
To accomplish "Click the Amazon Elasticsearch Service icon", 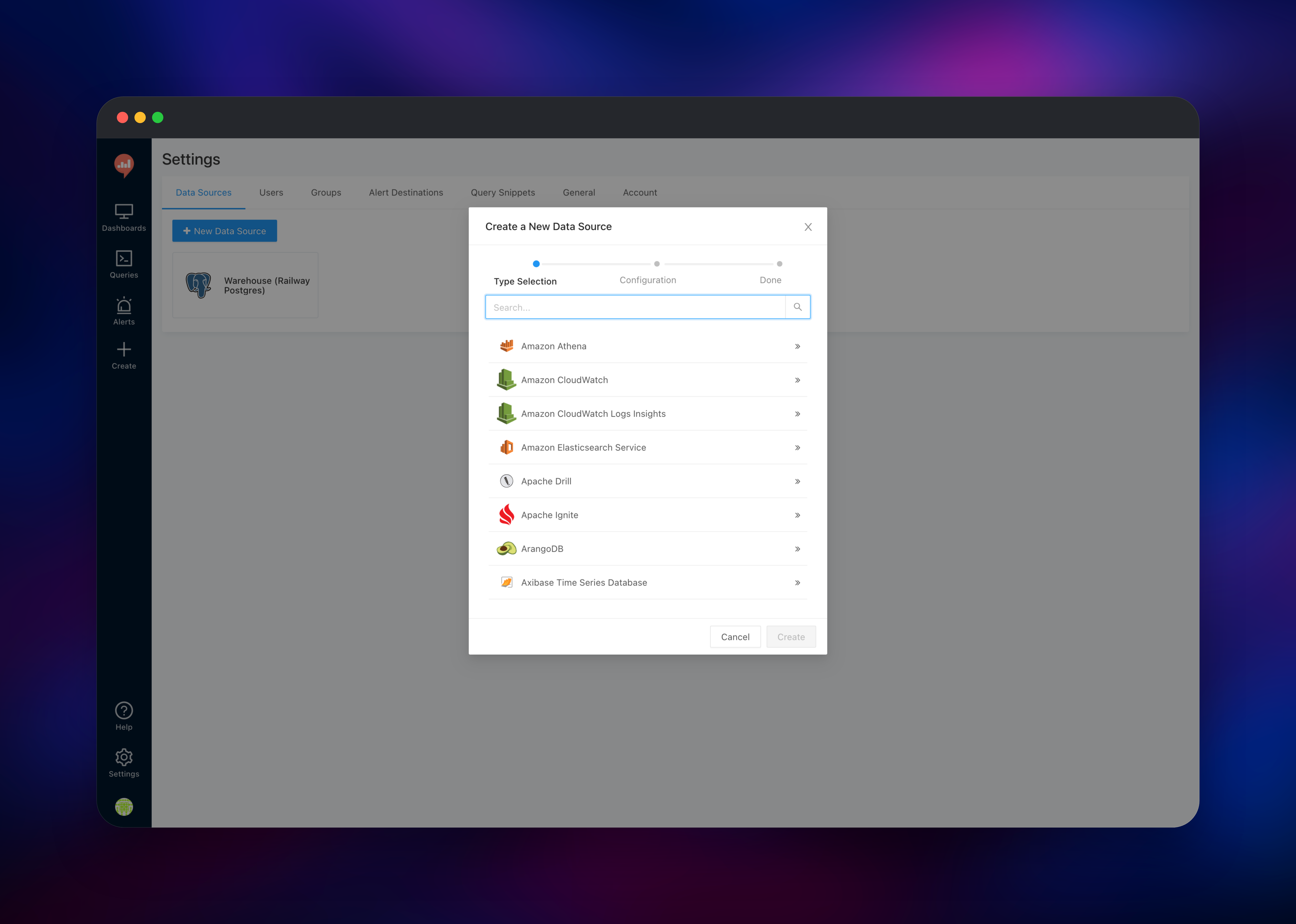I will tap(507, 447).
